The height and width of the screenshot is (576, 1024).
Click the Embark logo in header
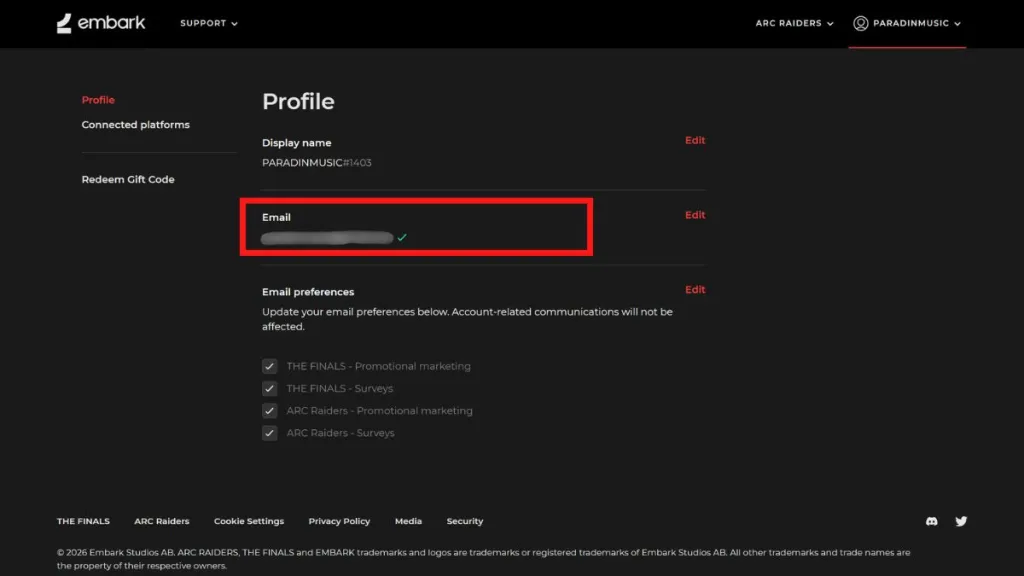pos(101,23)
